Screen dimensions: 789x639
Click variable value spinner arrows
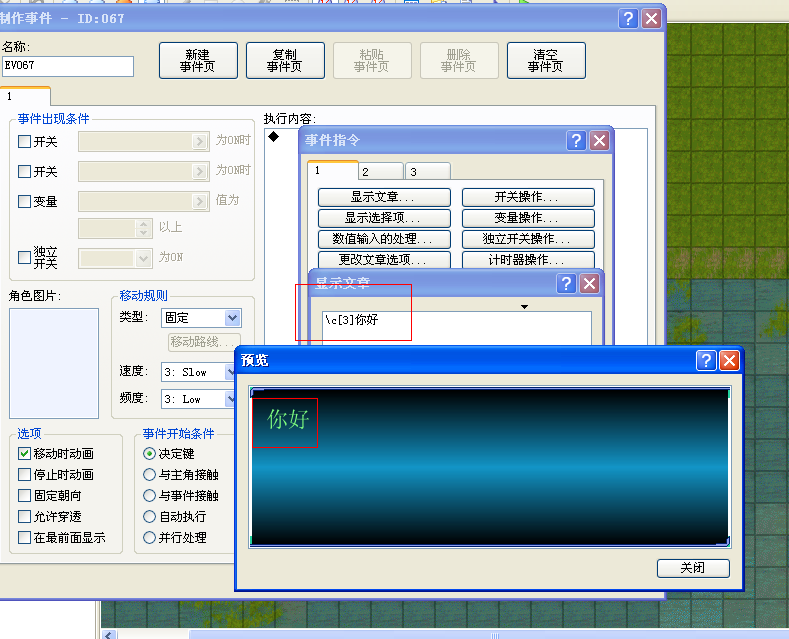143,228
